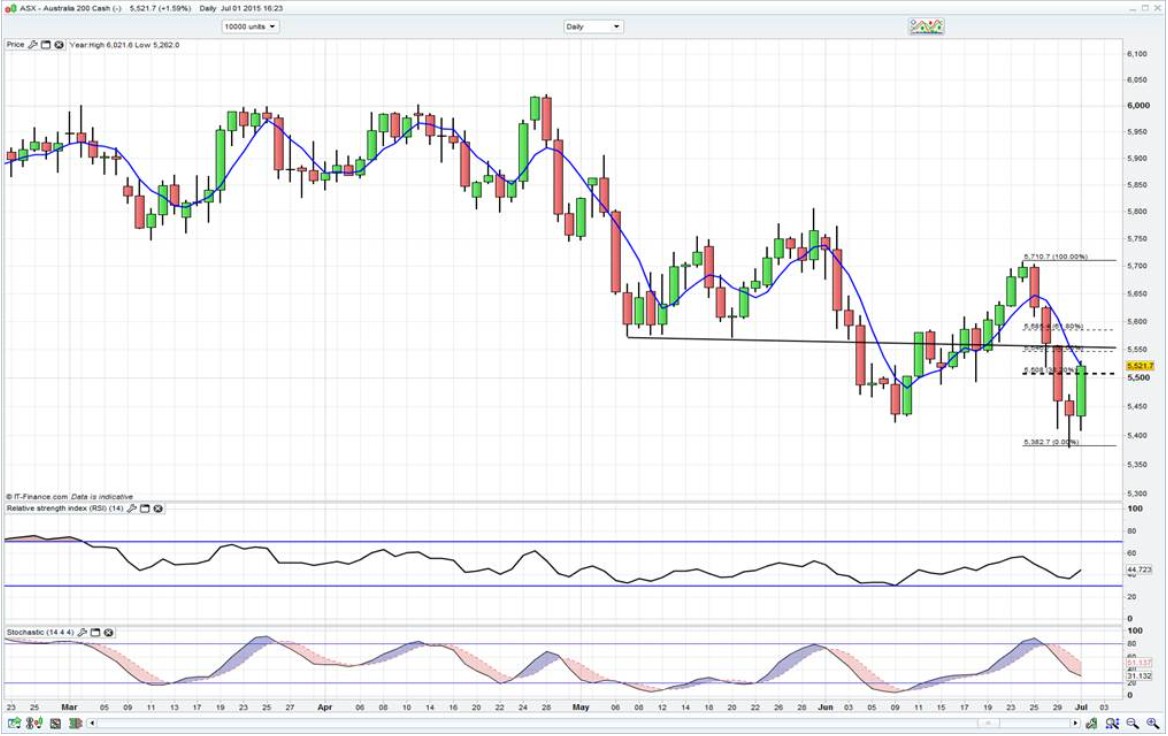Maximize the Relative strength index panel

coord(145,509)
